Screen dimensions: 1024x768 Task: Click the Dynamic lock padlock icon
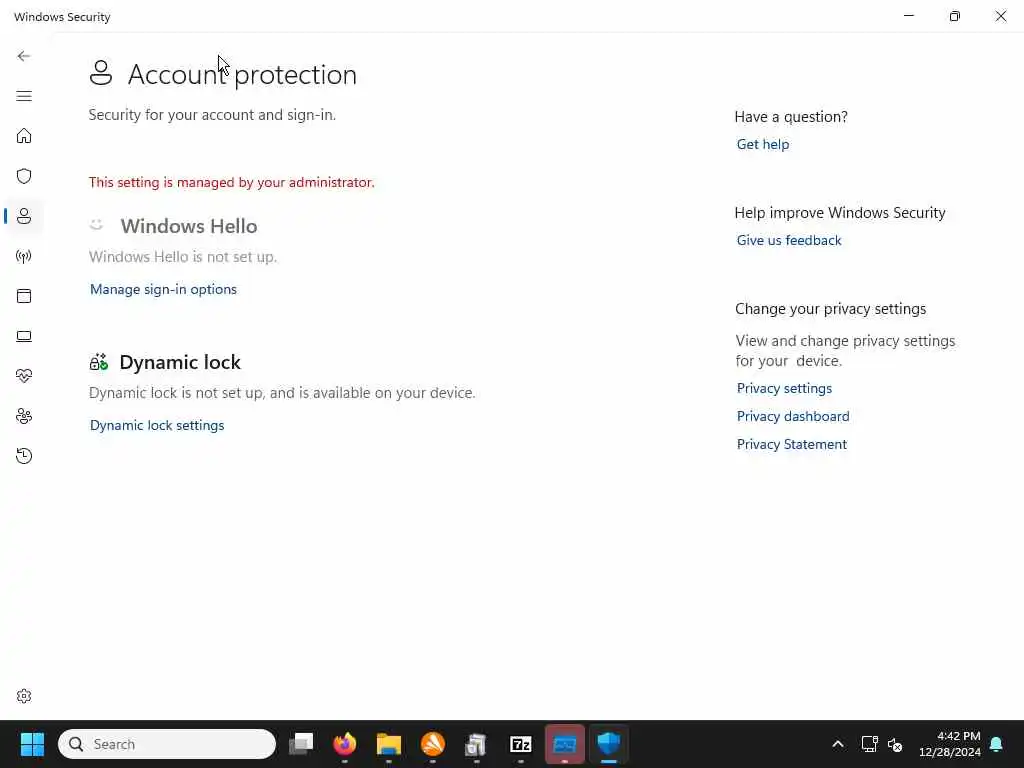[99, 362]
